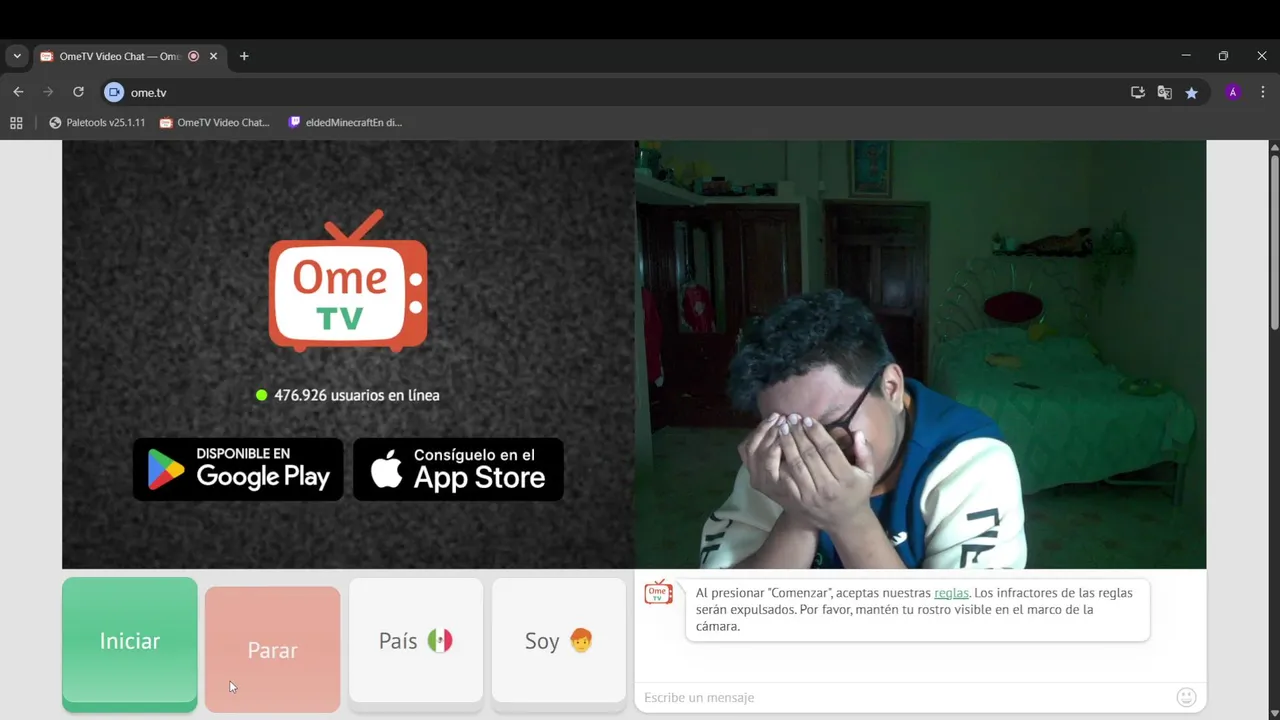Follow the reglas rules link
This screenshot has width=1280, height=720.
951,593
